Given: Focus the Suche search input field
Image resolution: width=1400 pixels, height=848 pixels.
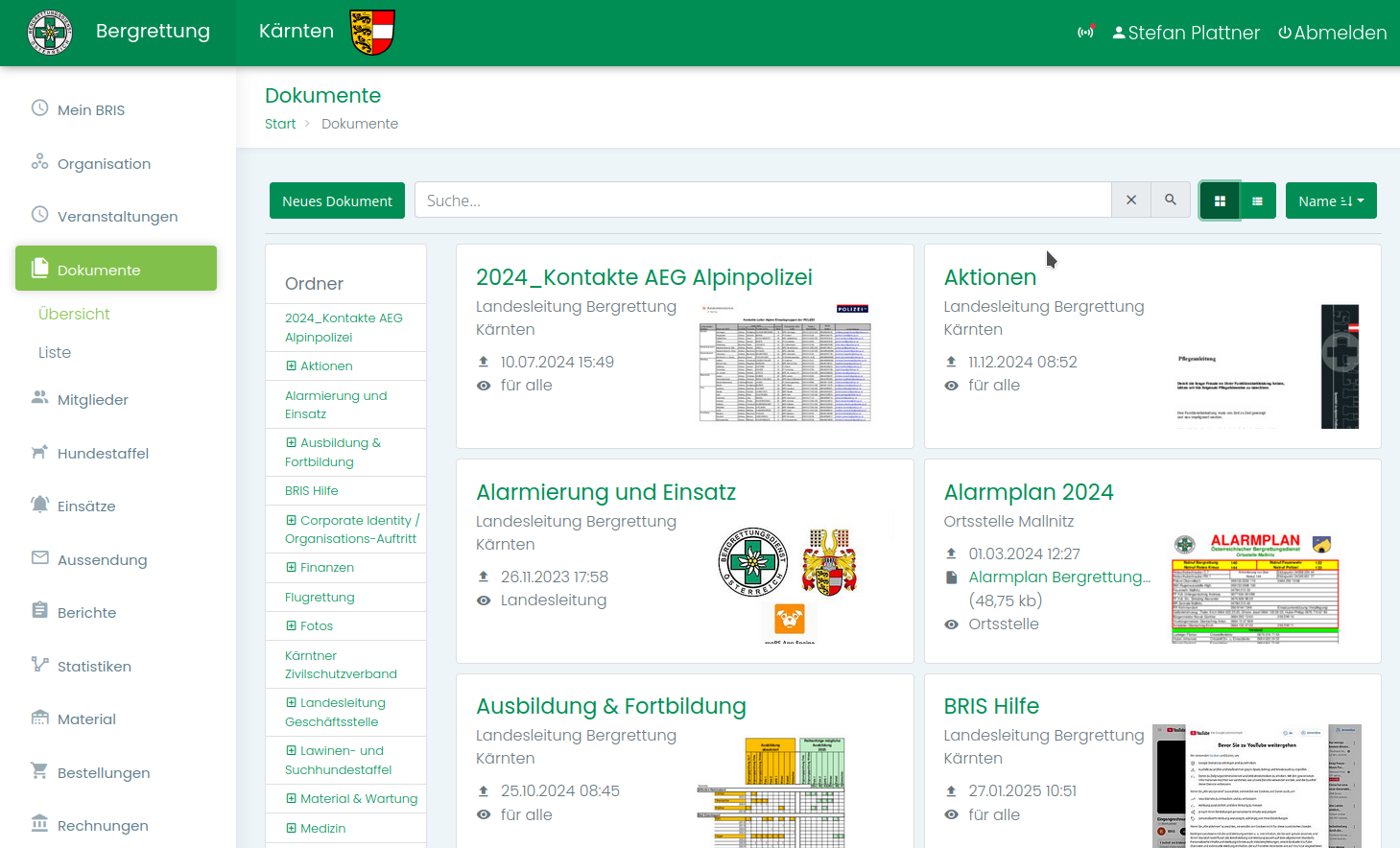Looking at the screenshot, I should [762, 200].
